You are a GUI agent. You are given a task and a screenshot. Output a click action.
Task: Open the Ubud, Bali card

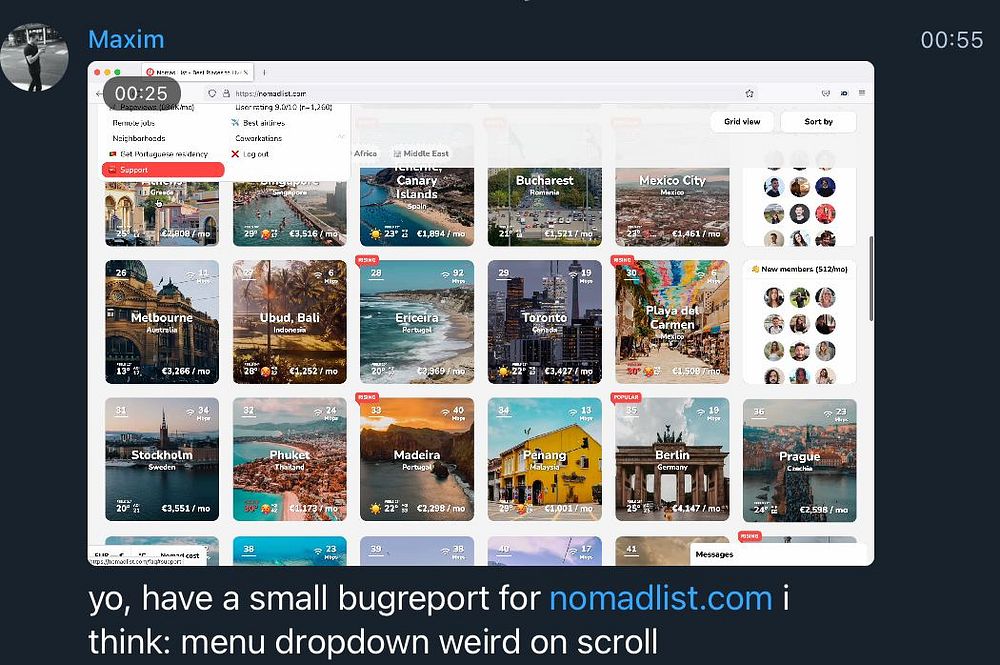click(290, 321)
